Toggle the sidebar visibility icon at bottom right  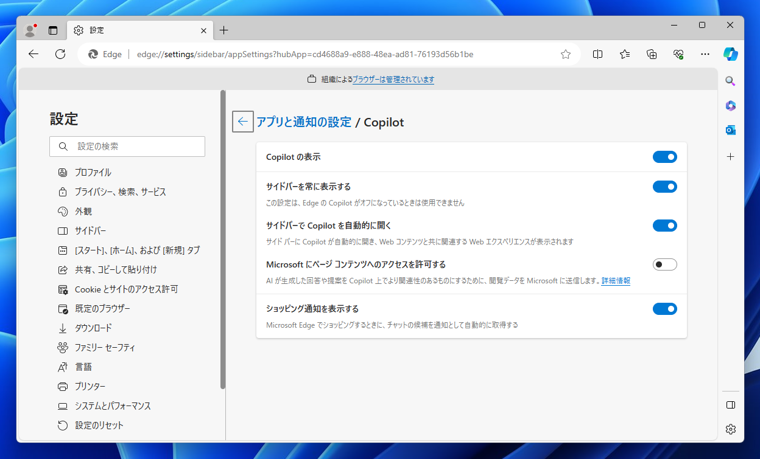730,405
